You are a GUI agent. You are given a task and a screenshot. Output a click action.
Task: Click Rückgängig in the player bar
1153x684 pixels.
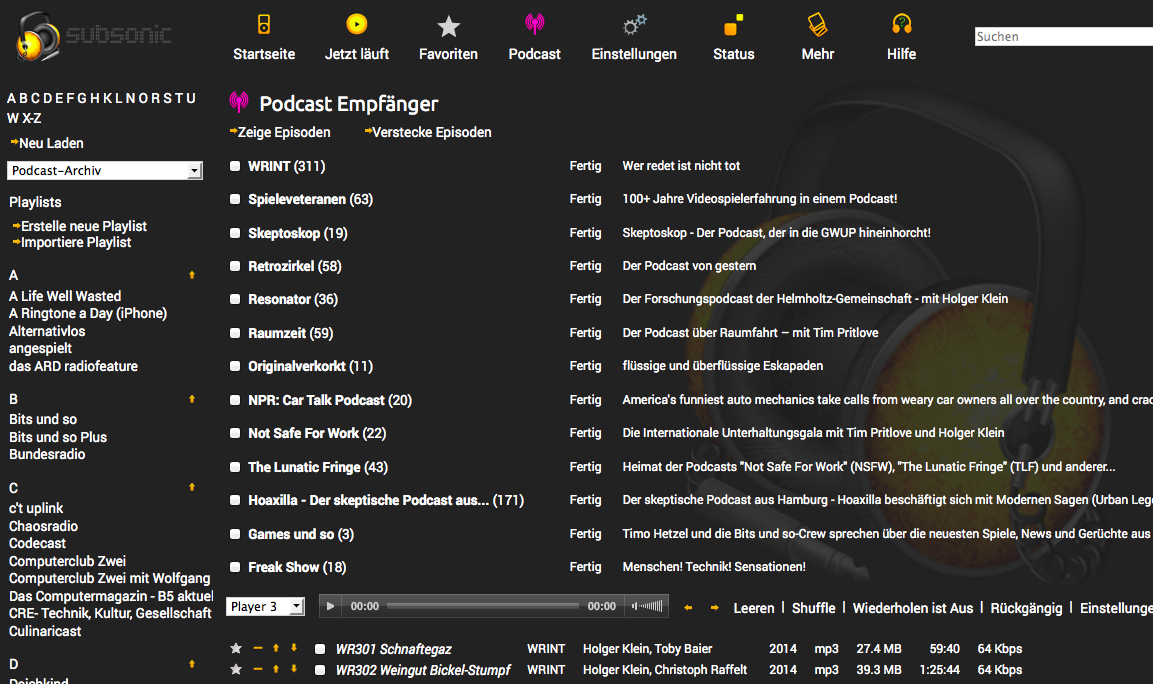pos(1027,608)
